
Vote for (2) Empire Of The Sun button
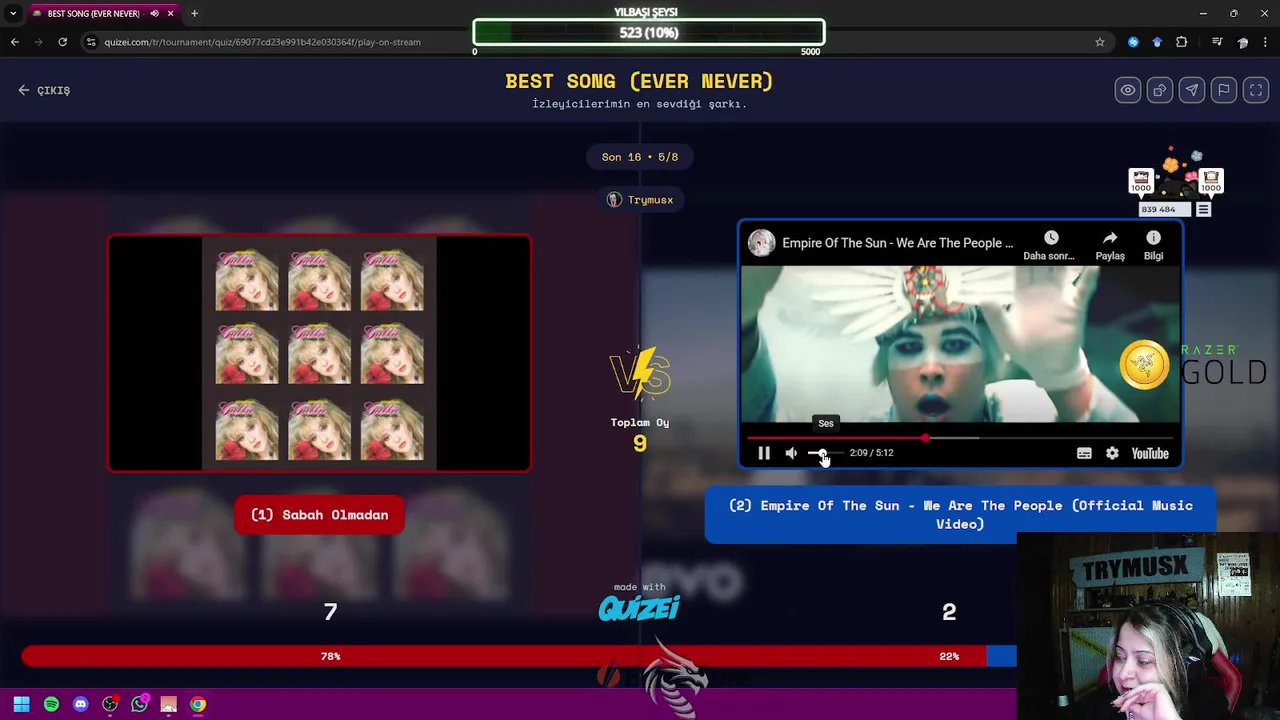pyautogui.click(x=960, y=514)
